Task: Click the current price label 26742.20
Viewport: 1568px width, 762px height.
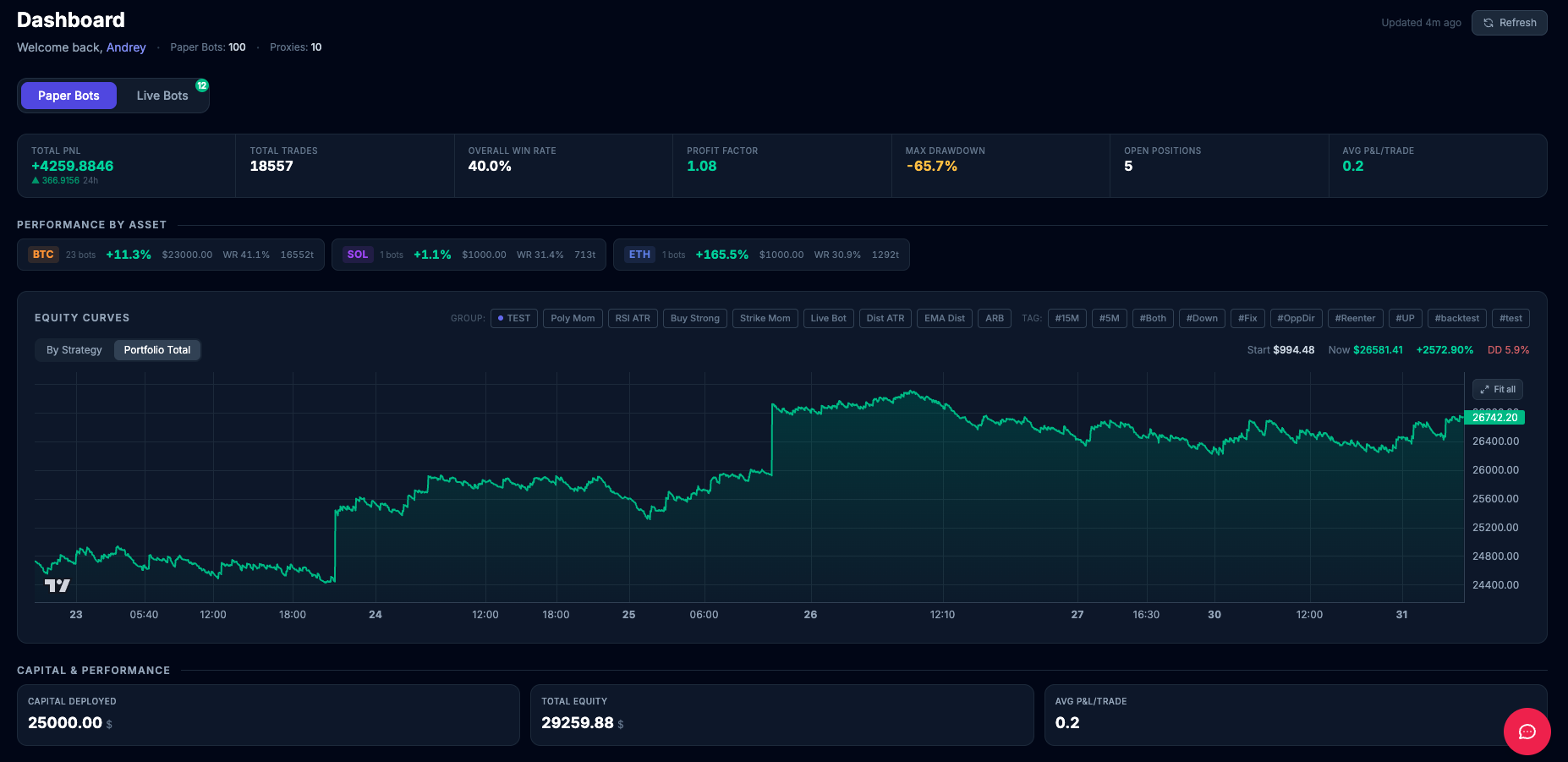Action: pos(1494,418)
